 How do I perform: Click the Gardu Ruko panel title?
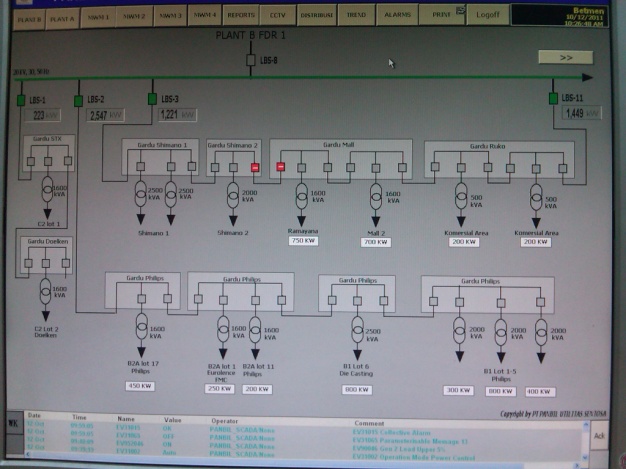pyautogui.click(x=487, y=146)
